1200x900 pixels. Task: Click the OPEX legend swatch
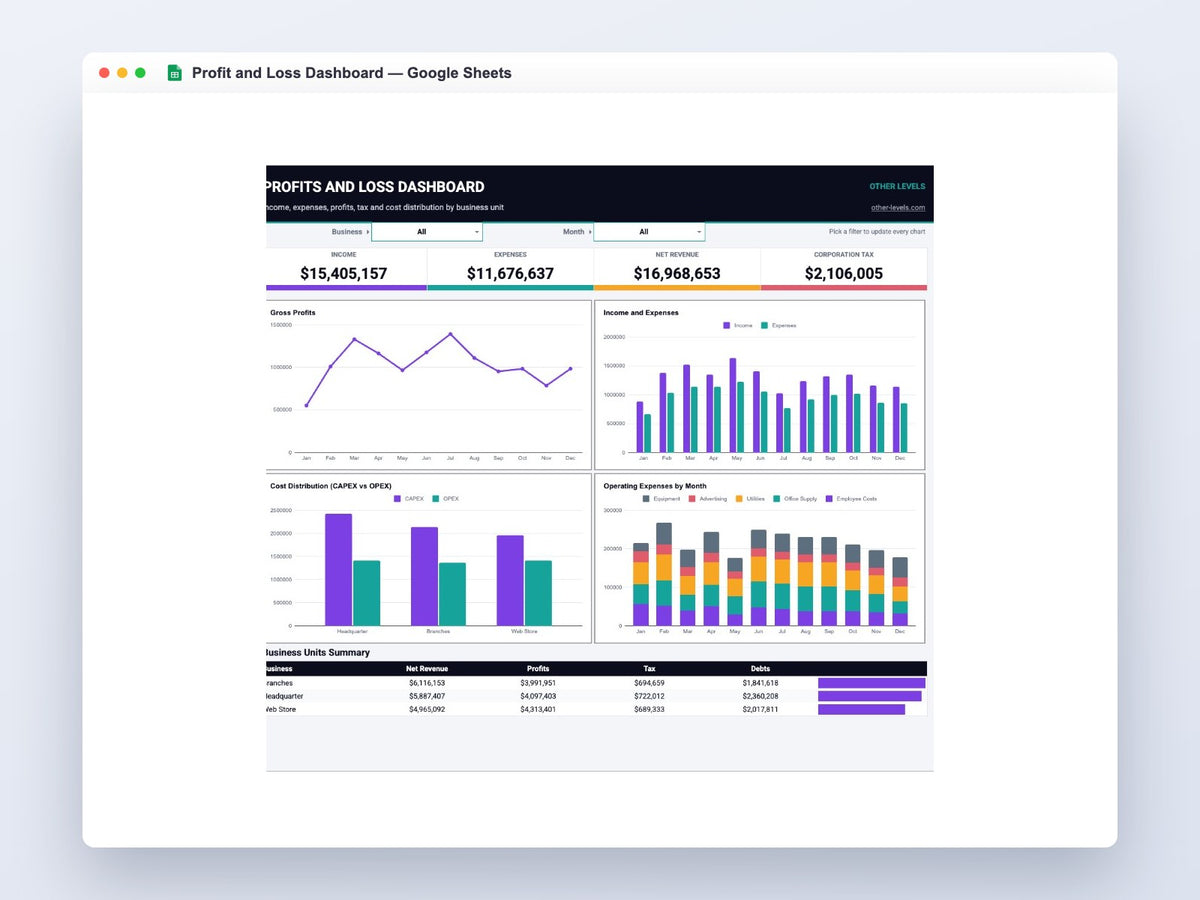[x=436, y=498]
